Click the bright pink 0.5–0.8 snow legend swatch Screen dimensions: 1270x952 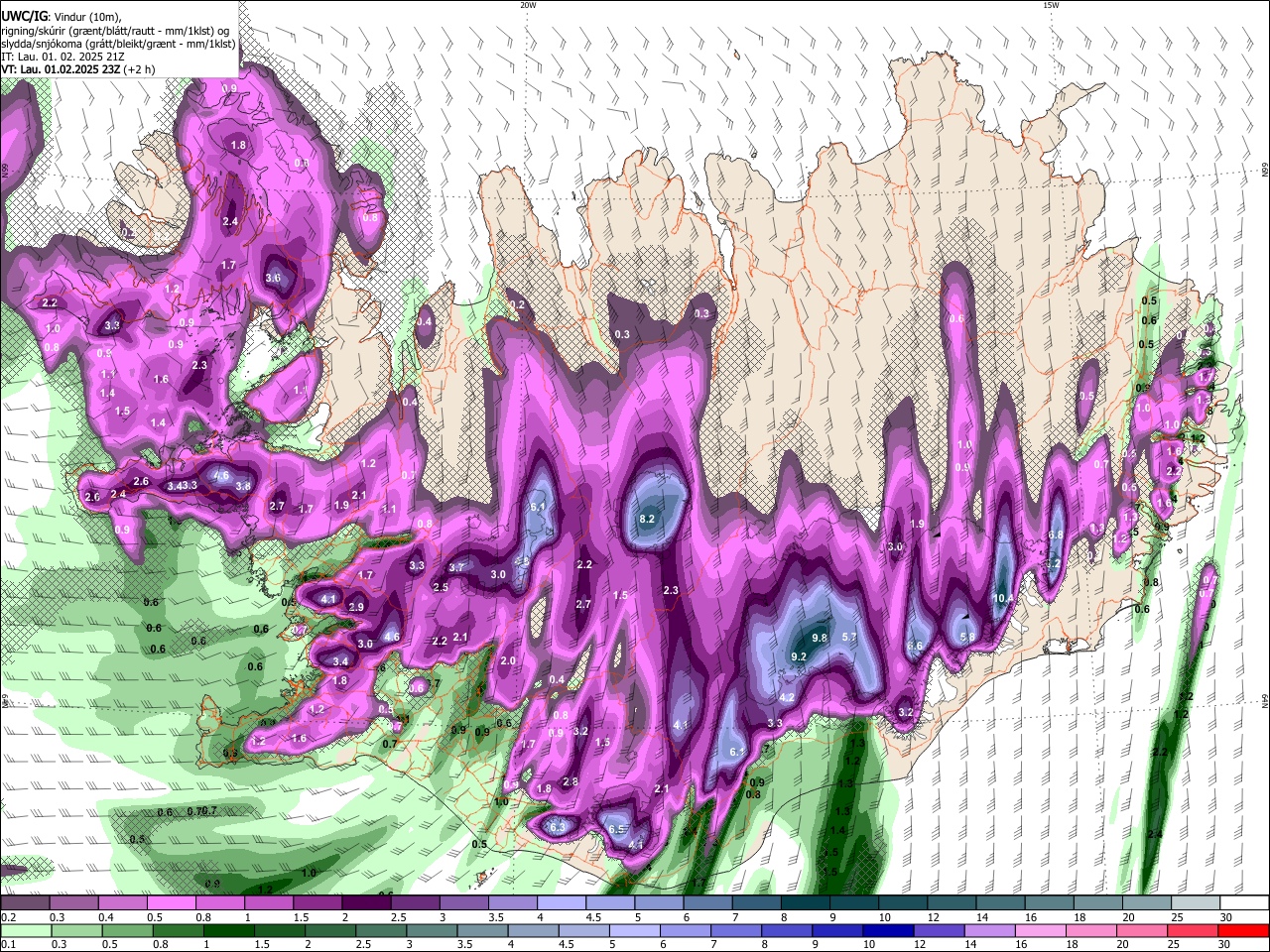(x=170, y=903)
